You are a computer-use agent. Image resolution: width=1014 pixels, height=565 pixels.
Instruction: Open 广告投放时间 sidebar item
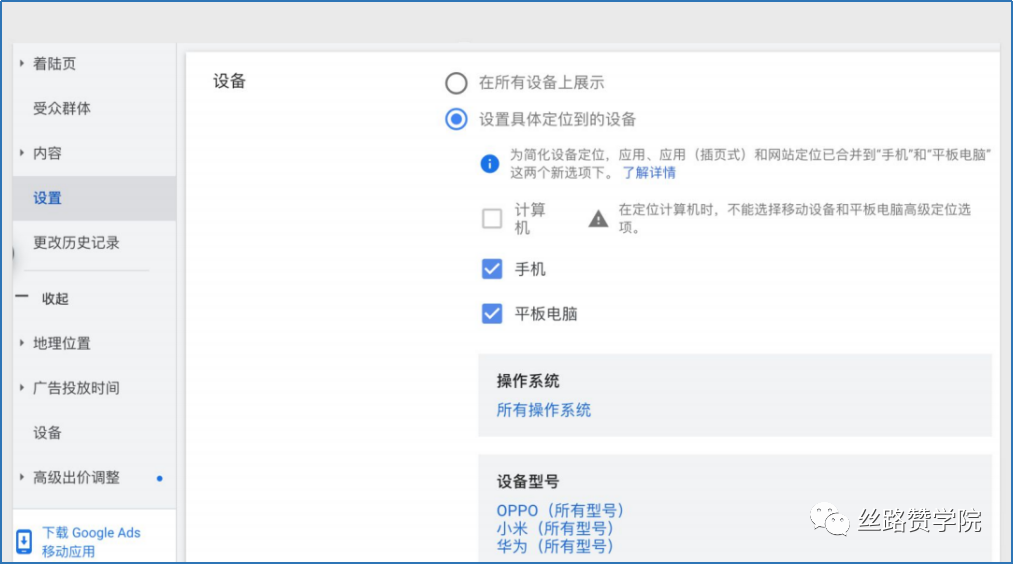[x=76, y=388]
